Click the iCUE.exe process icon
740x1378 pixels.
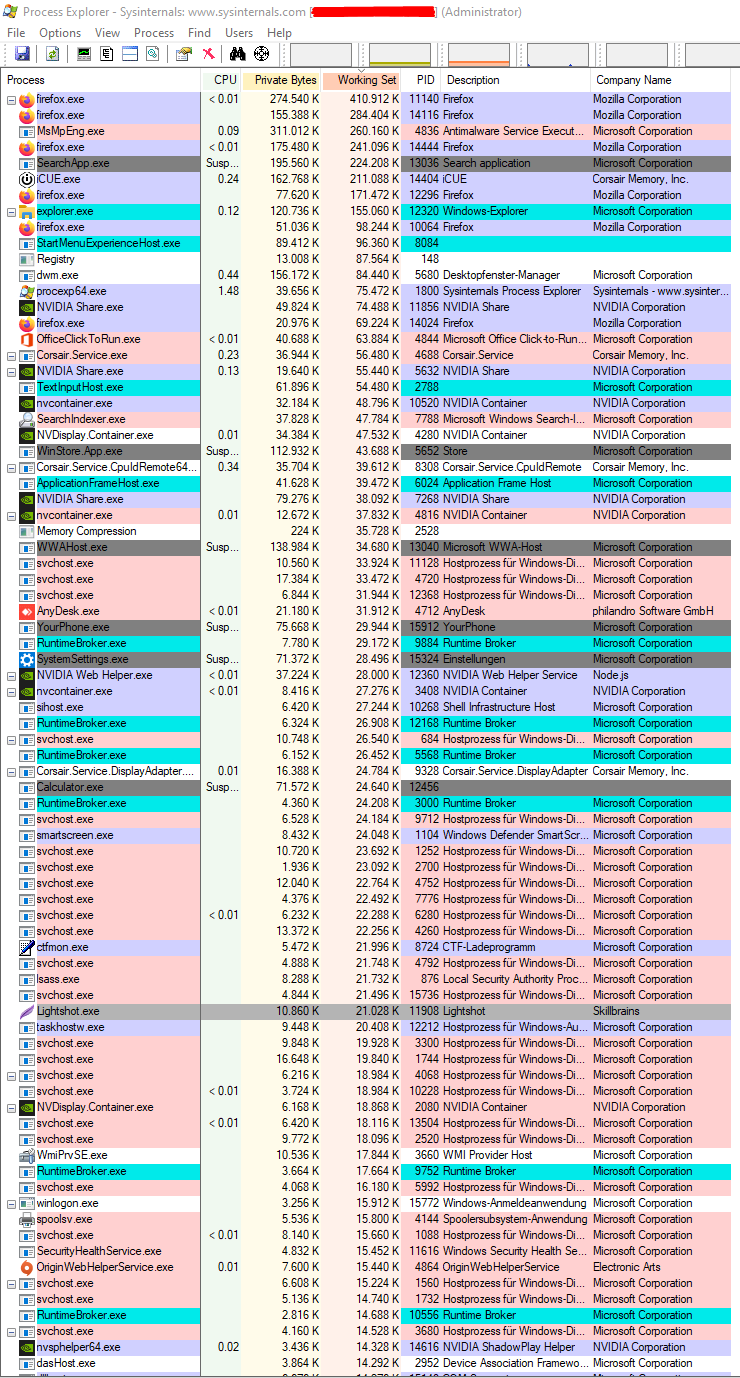27,179
